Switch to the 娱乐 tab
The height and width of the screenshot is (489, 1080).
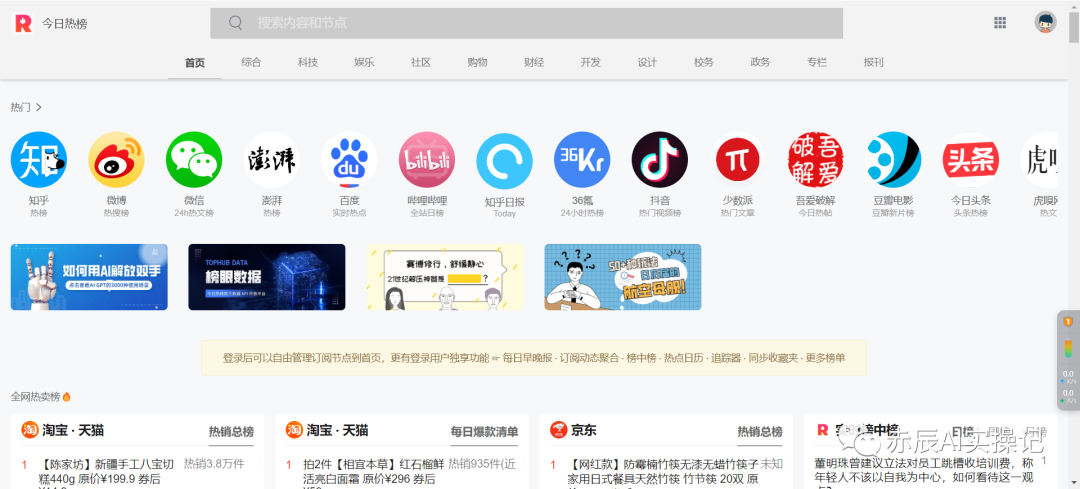point(364,62)
